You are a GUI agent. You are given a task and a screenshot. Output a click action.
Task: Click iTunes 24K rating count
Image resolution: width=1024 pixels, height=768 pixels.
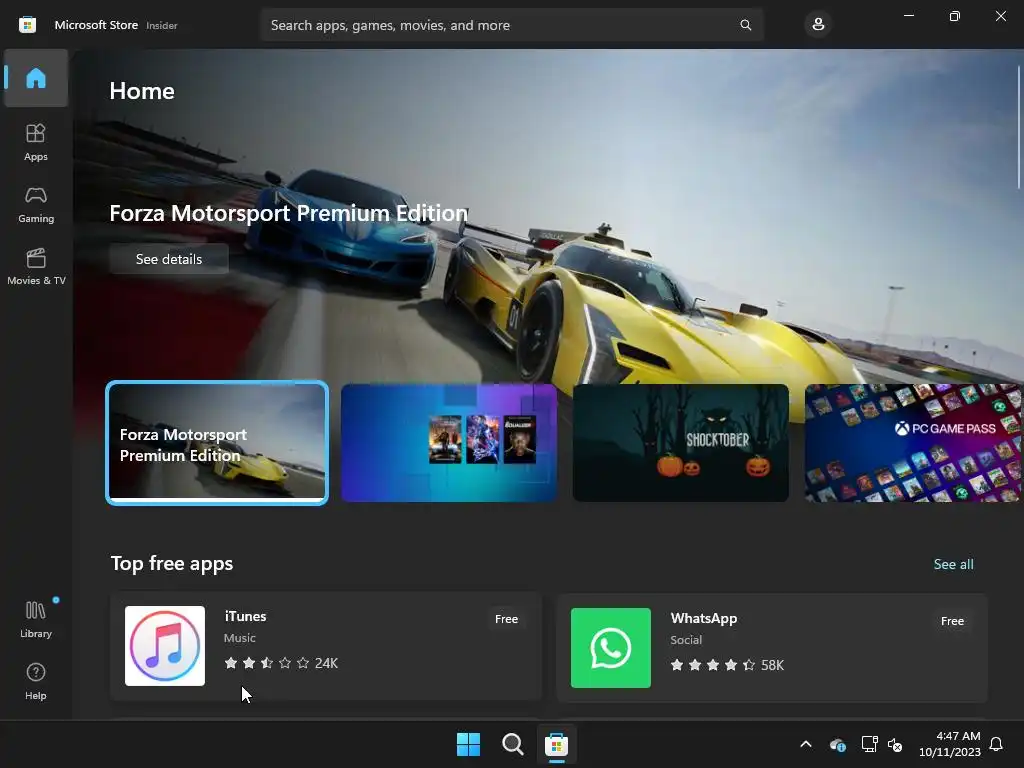coord(327,663)
